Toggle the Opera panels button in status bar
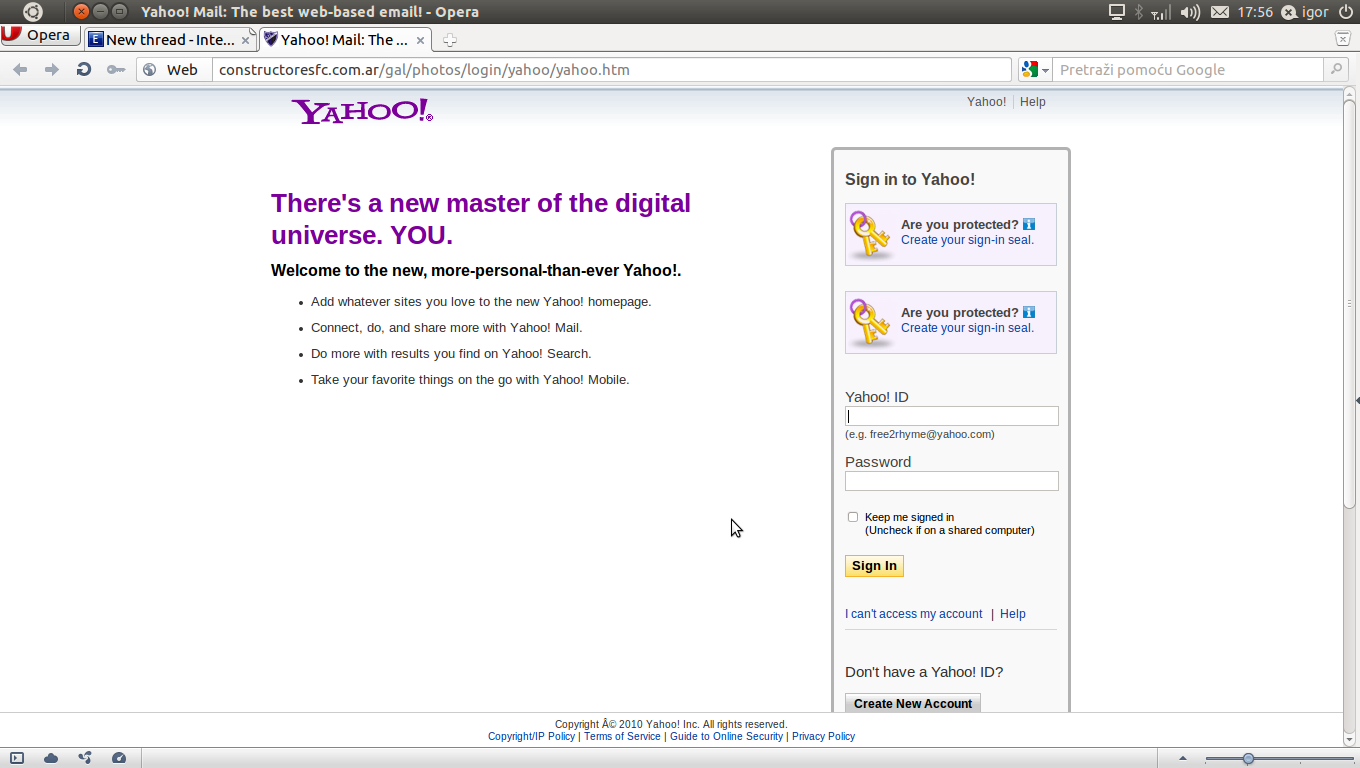 pyautogui.click(x=18, y=758)
